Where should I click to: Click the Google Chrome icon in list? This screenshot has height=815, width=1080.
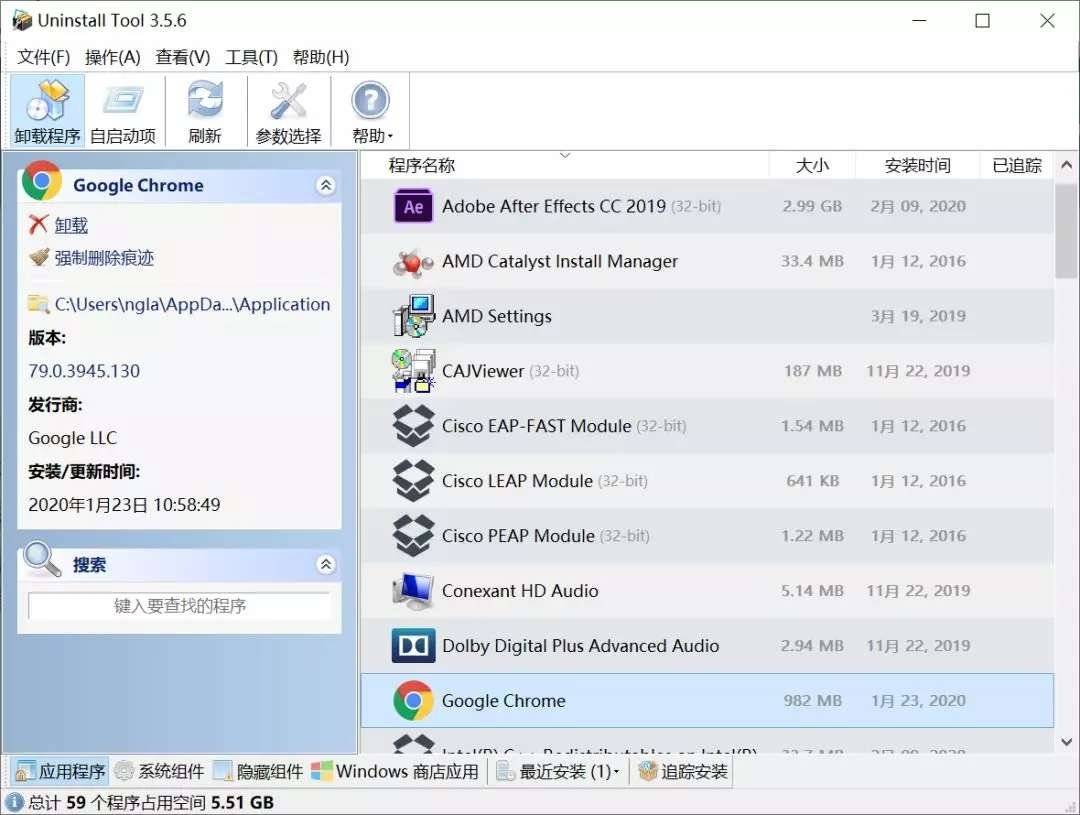click(x=413, y=701)
